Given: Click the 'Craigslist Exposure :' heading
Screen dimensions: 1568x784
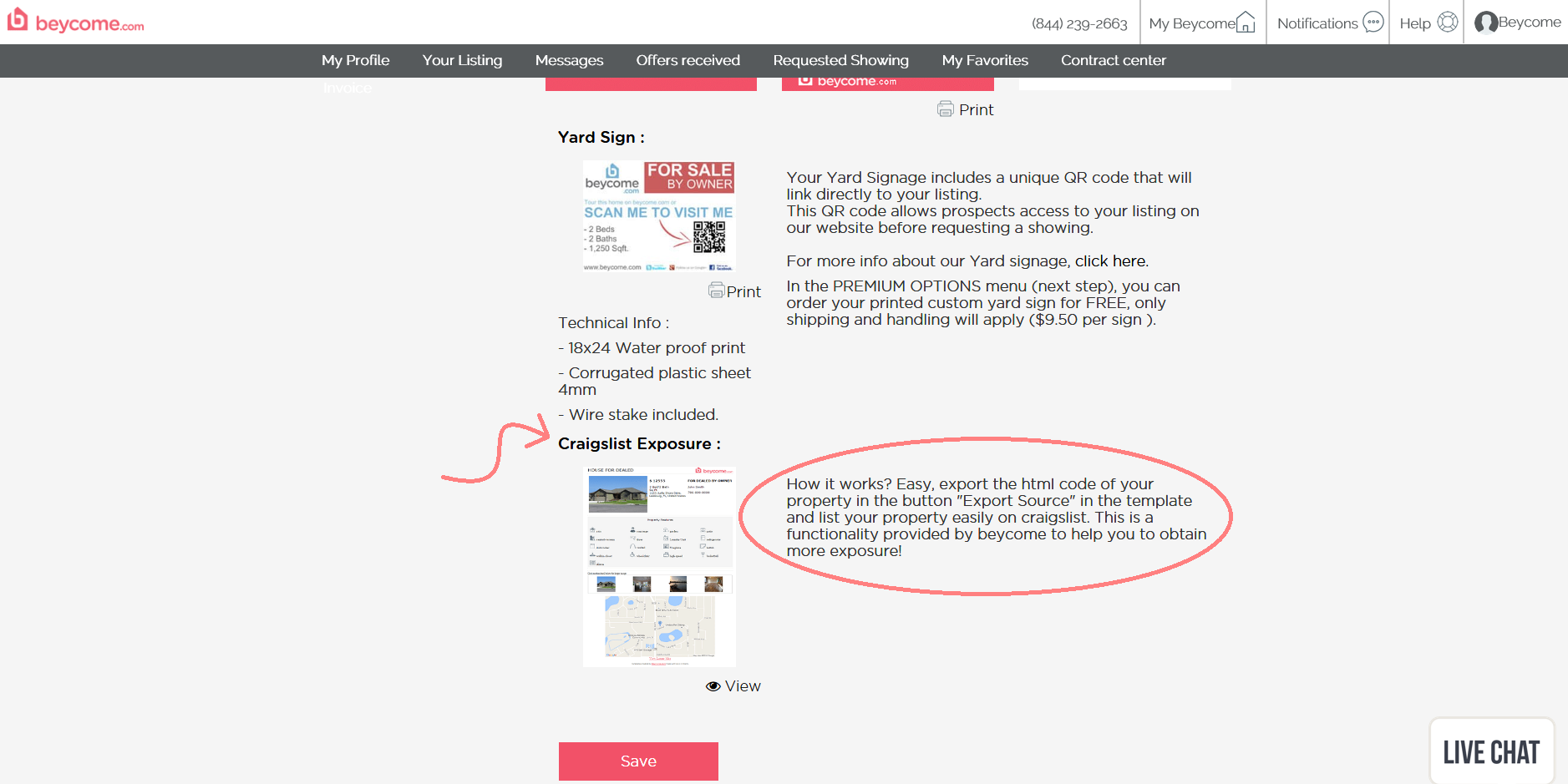Looking at the screenshot, I should click(x=639, y=443).
